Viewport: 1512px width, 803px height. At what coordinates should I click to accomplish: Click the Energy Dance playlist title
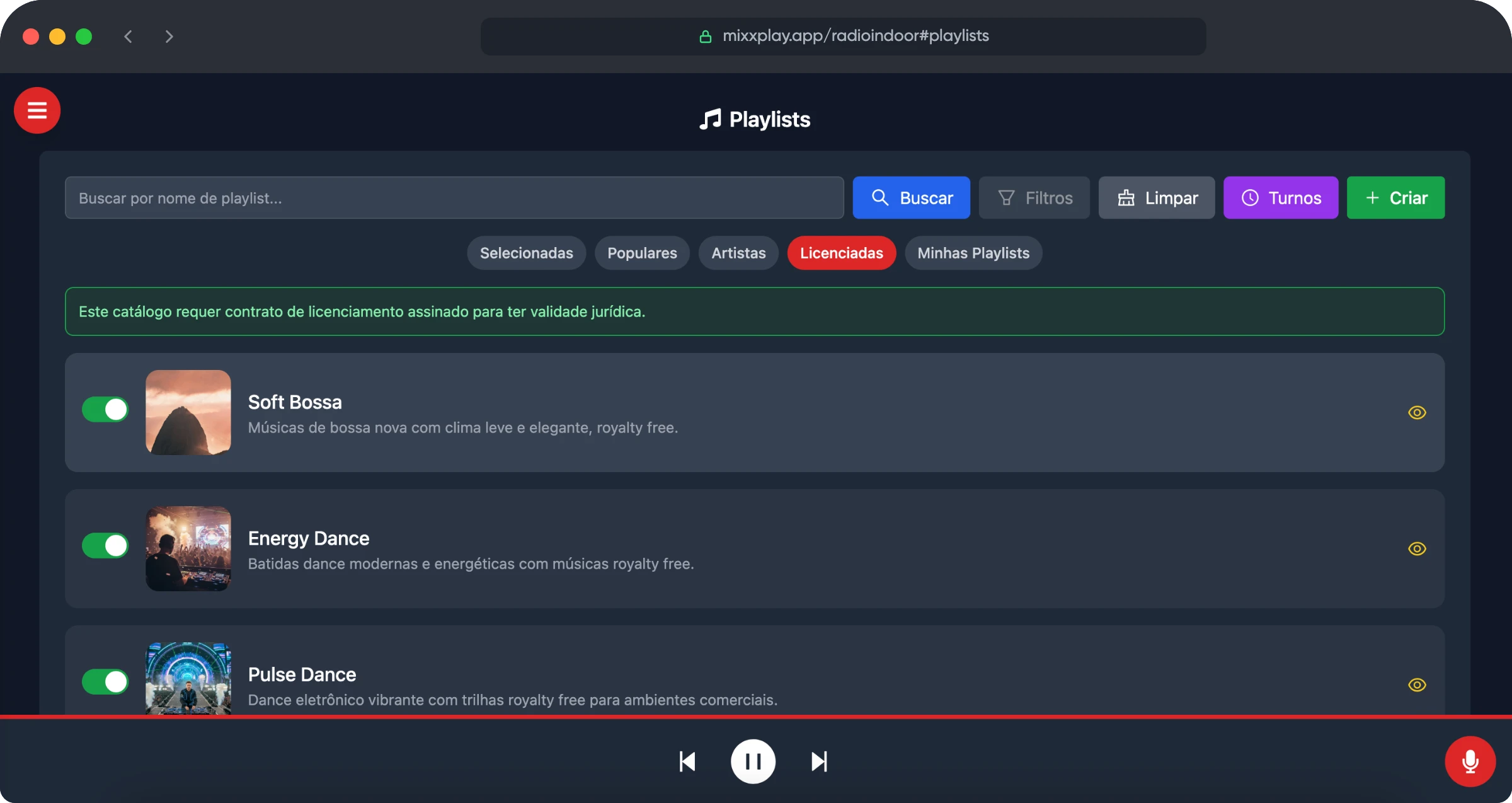309,538
